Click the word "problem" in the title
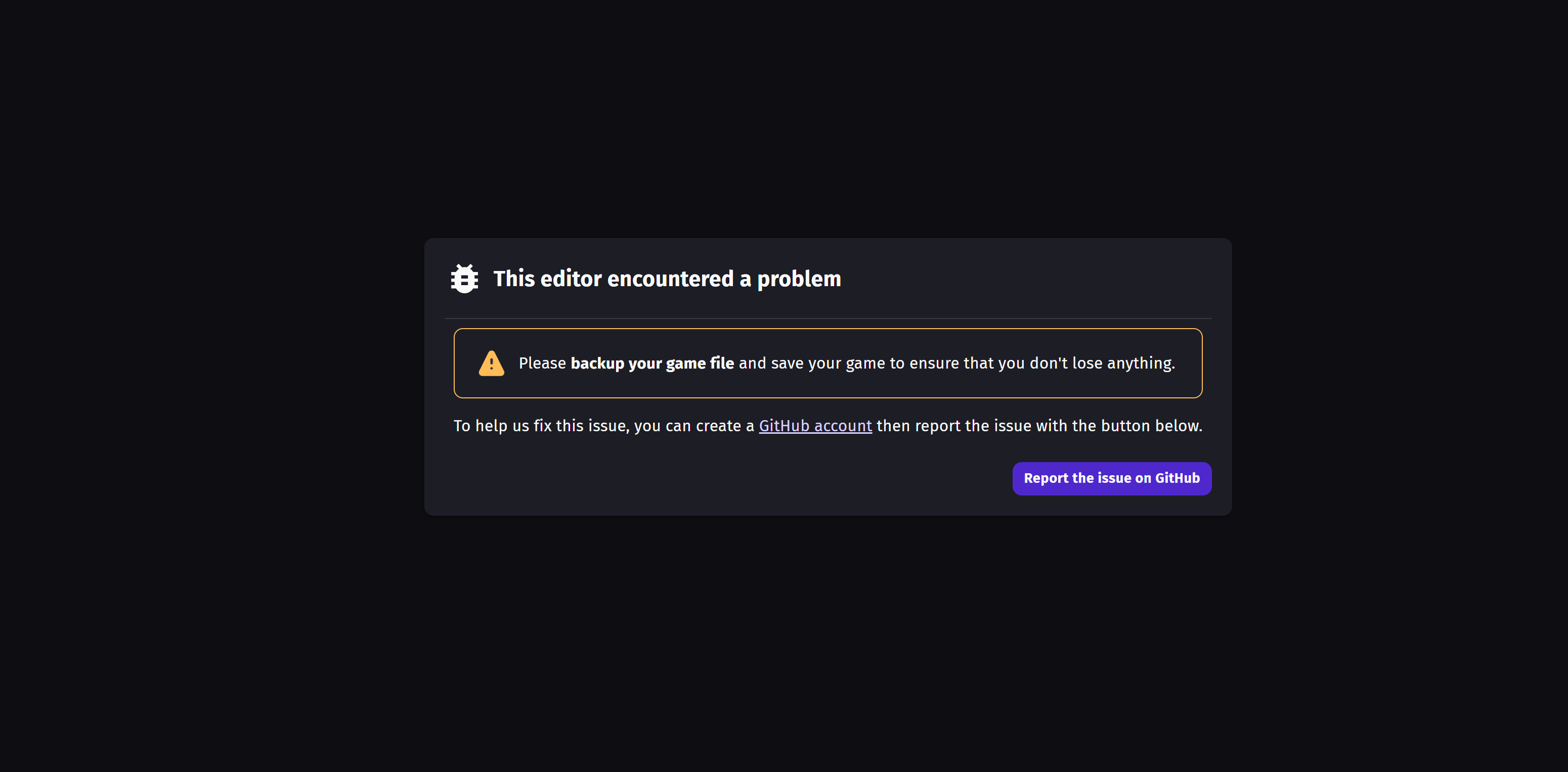This screenshot has height=772, width=1568. pyautogui.click(x=799, y=279)
